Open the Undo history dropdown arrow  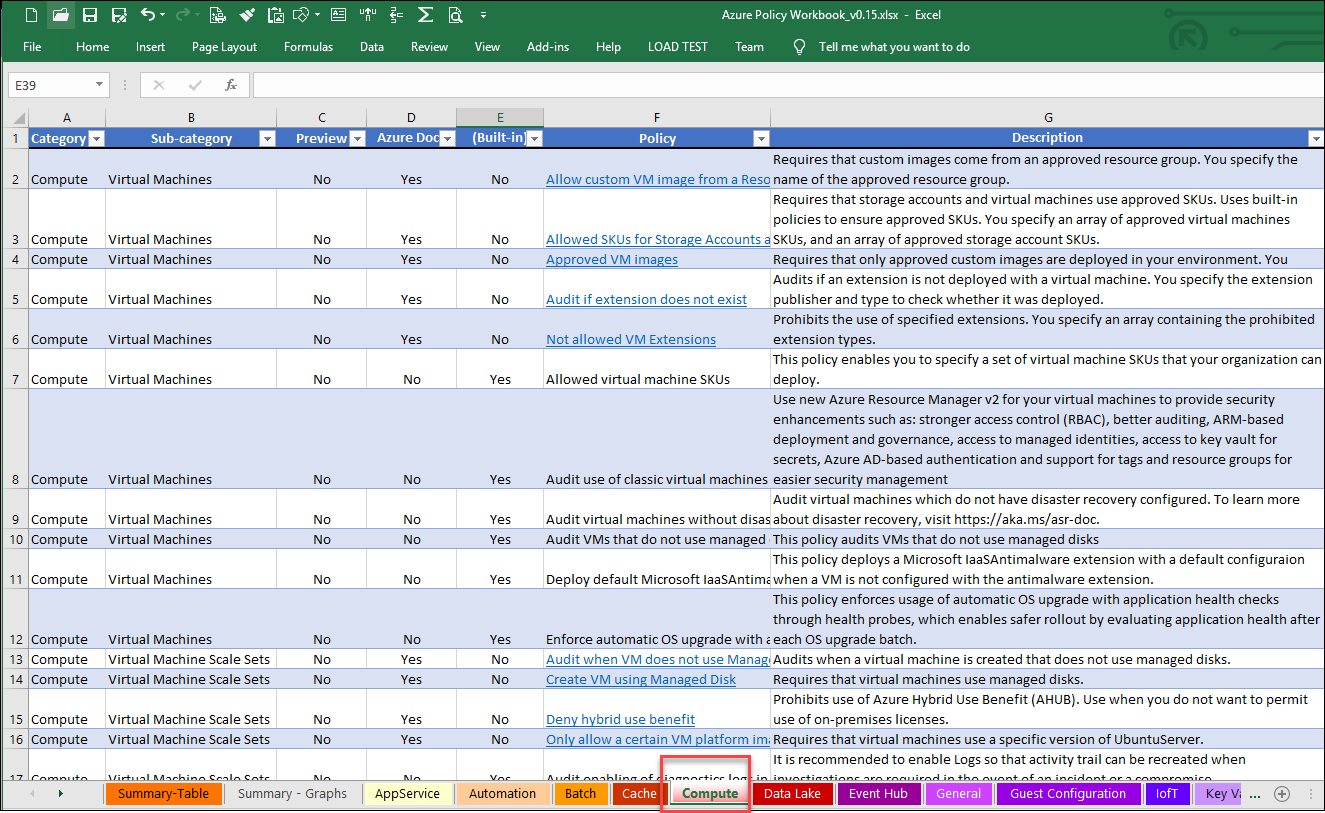(x=163, y=15)
